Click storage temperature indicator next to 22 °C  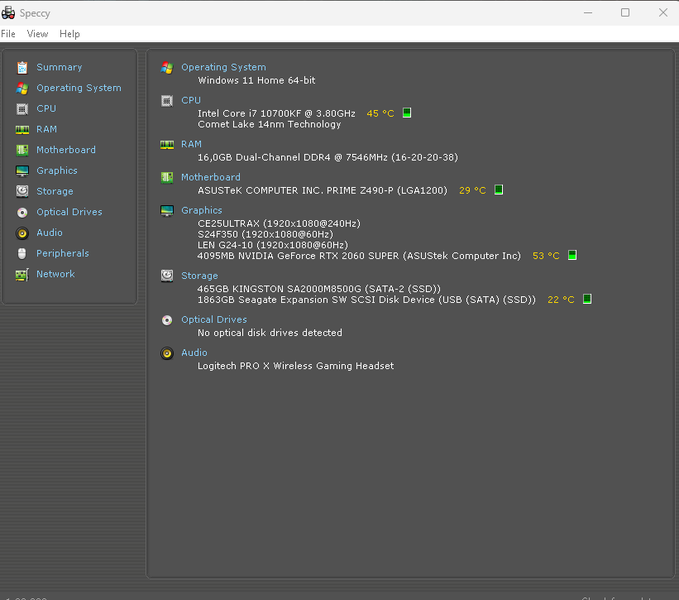587,299
